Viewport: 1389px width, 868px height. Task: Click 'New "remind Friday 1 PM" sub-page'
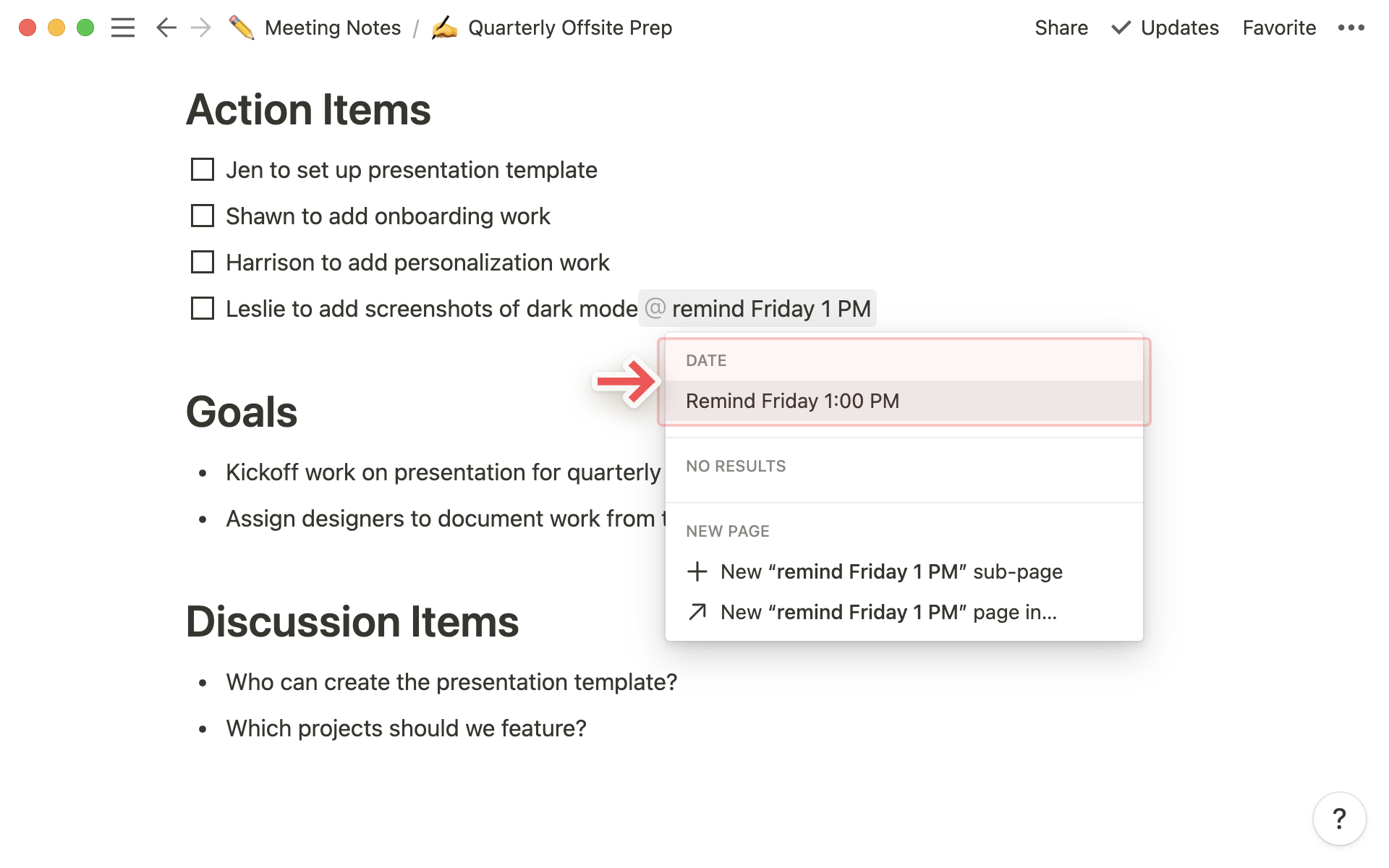pyautogui.click(x=891, y=571)
